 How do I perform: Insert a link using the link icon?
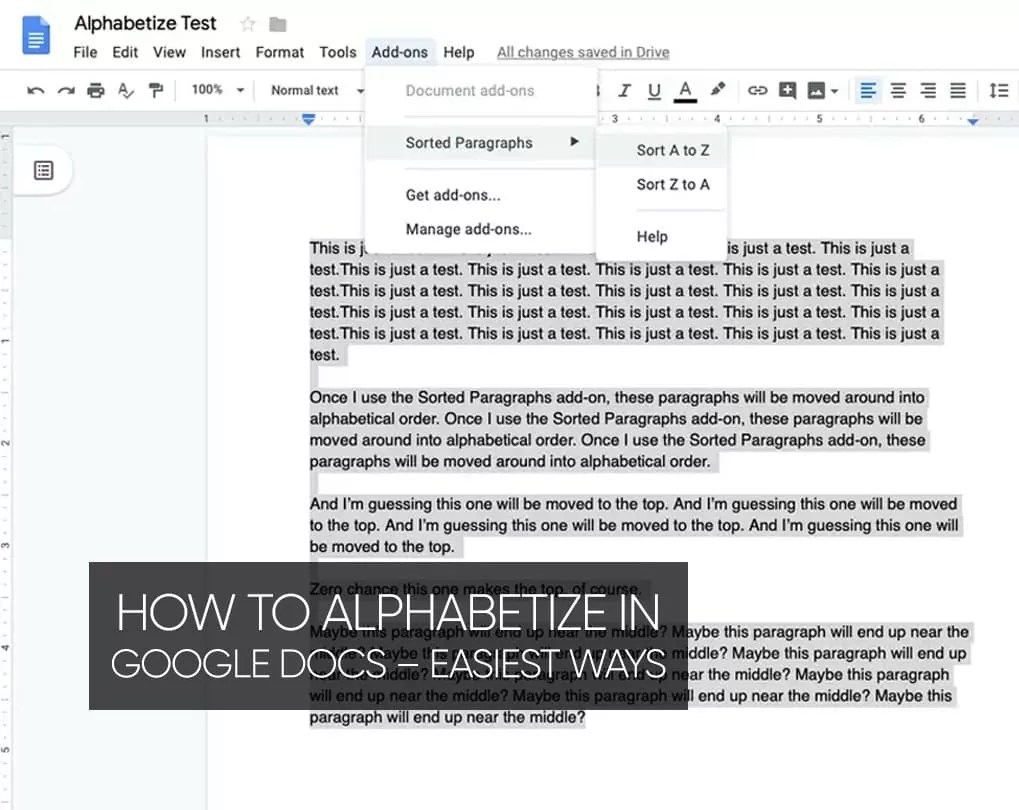pyautogui.click(x=757, y=90)
